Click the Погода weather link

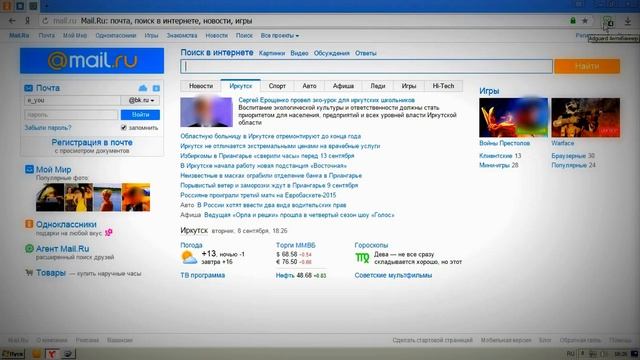pos(191,245)
